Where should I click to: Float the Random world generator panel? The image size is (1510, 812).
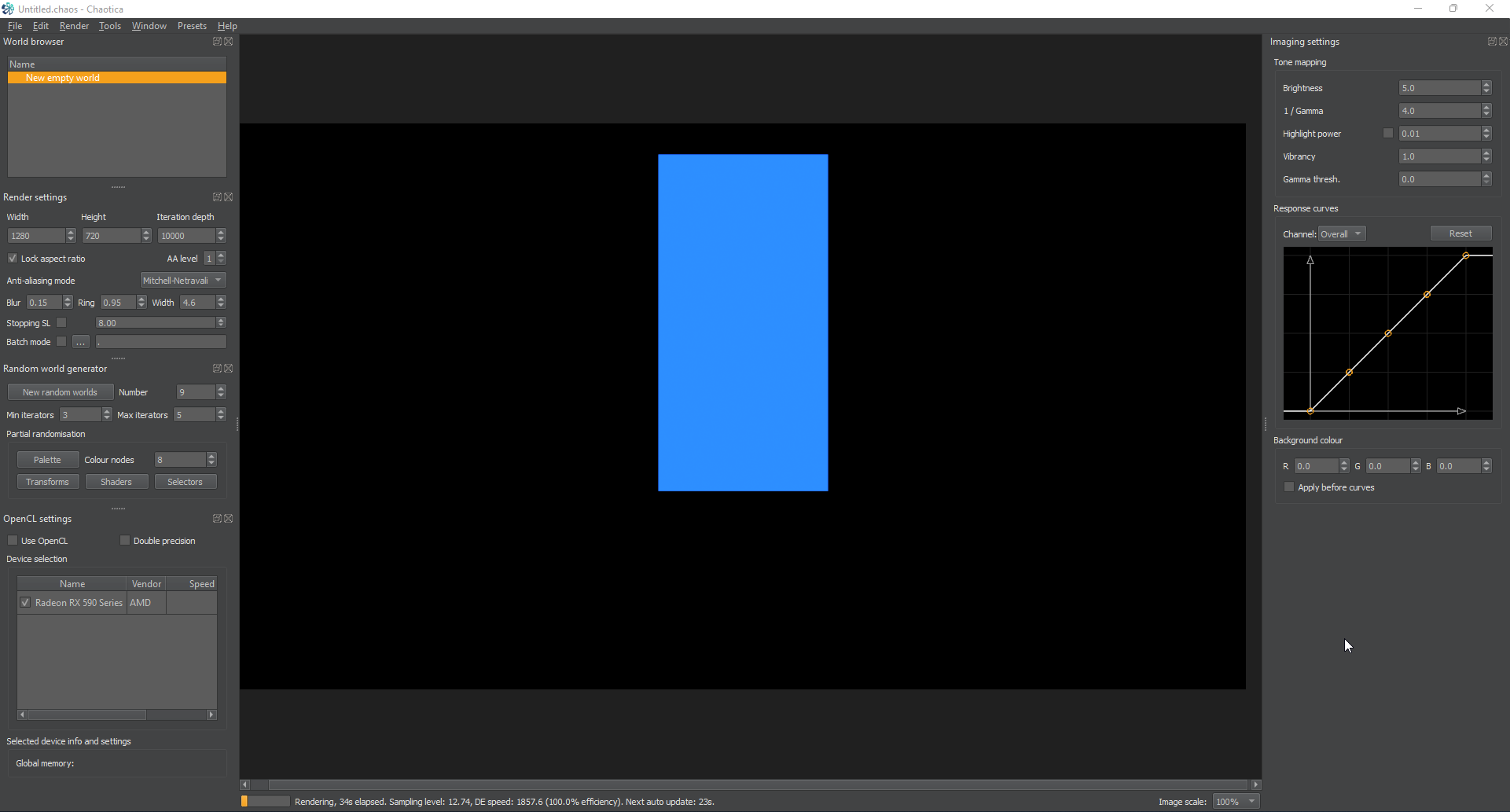point(217,369)
